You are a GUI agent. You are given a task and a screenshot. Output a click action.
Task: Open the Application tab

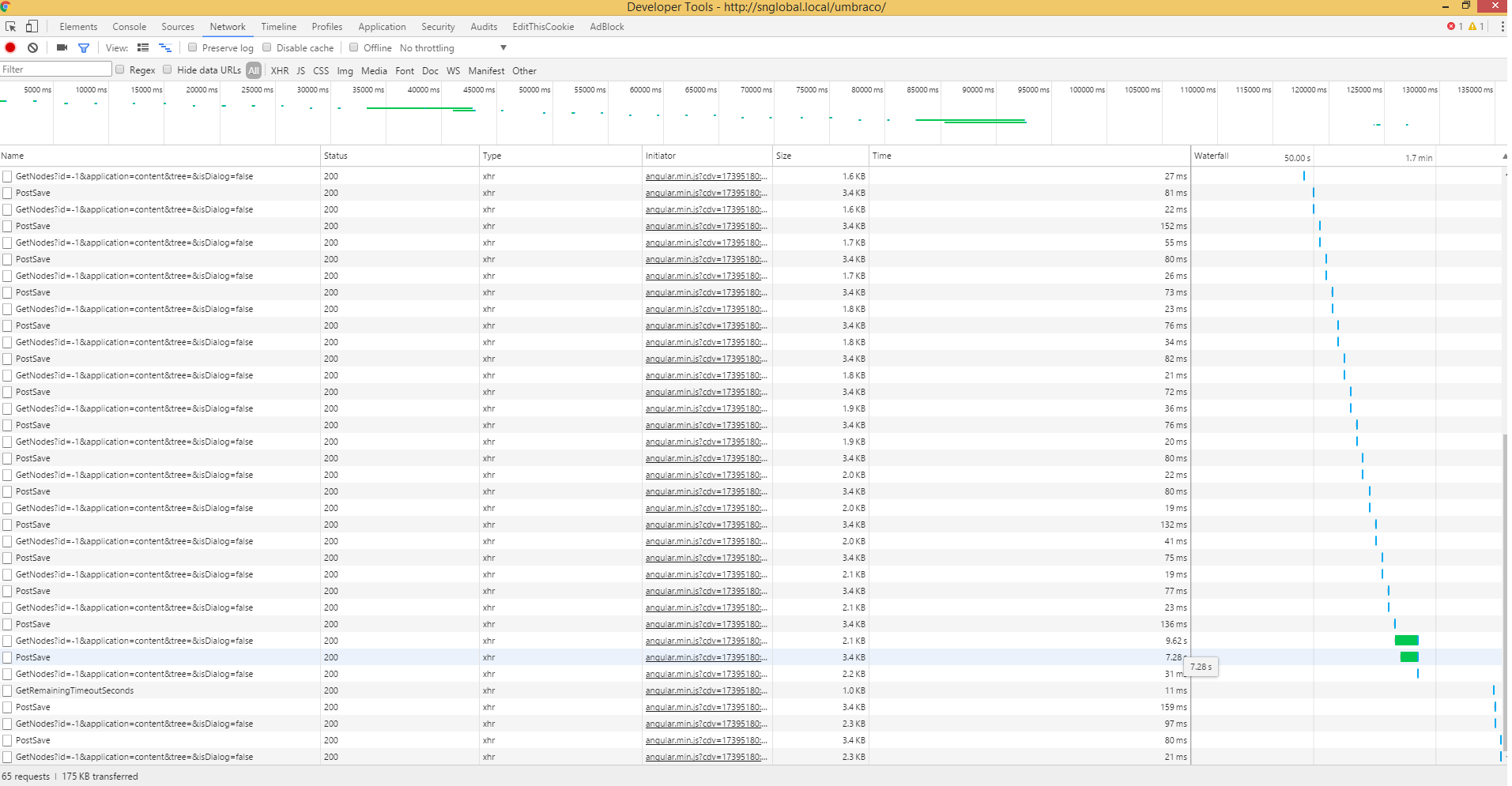tap(382, 27)
